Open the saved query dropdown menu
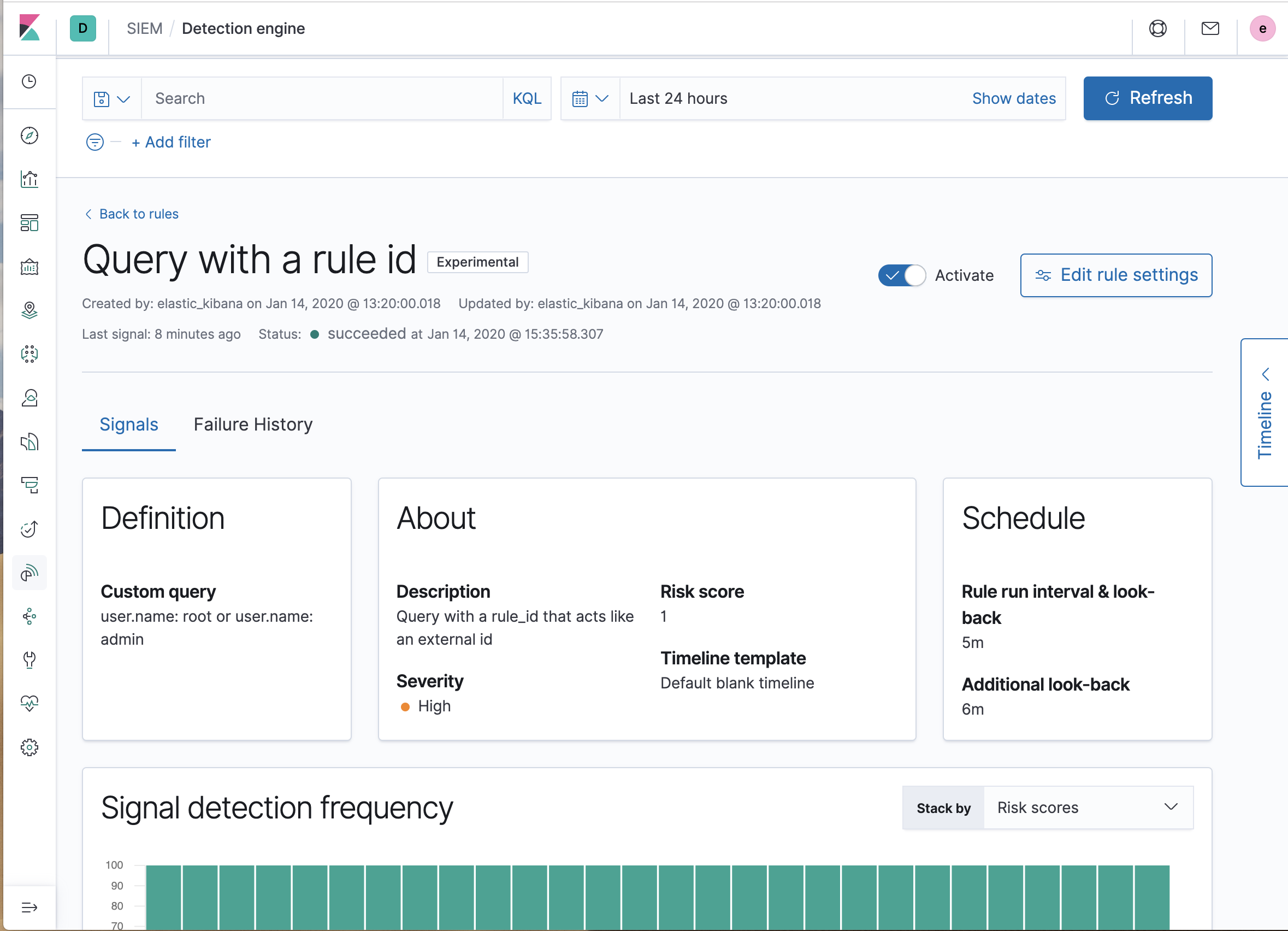1288x931 pixels. [x=112, y=98]
